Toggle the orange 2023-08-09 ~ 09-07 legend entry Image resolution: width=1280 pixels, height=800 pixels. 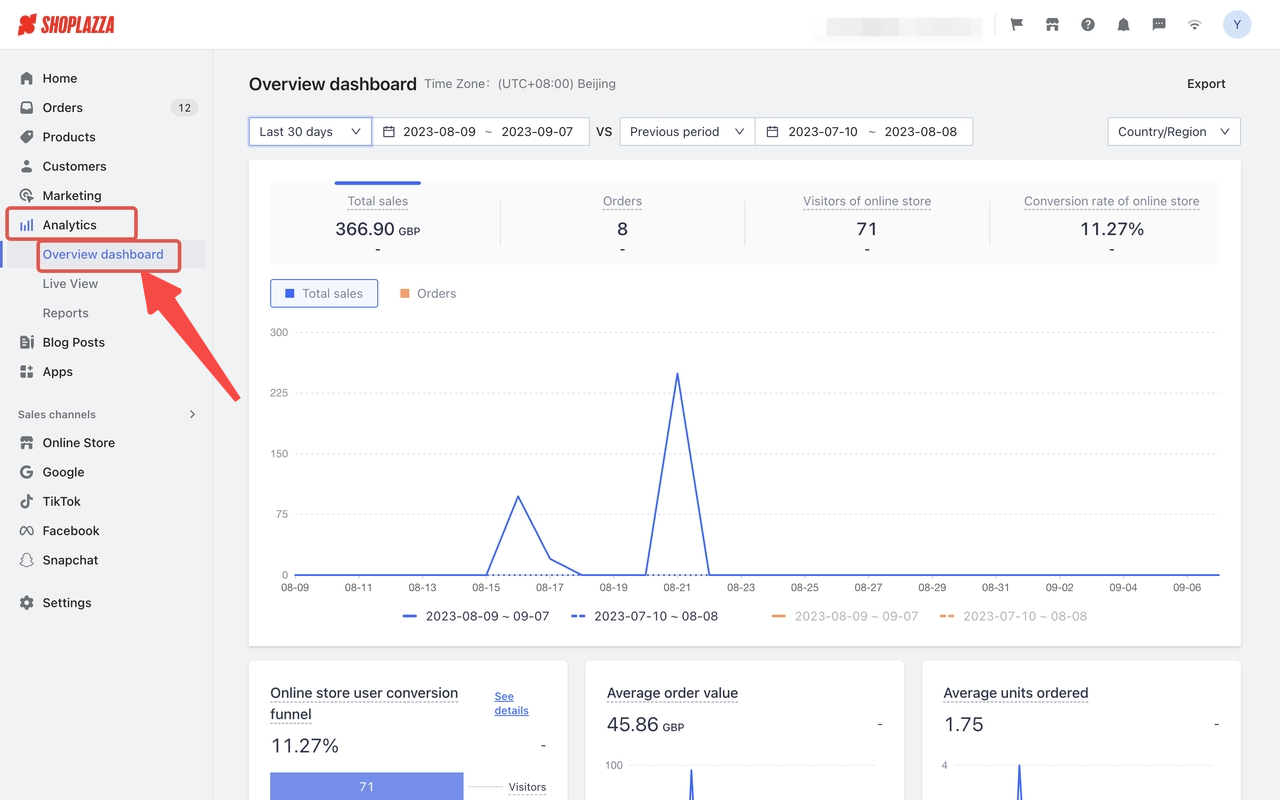(x=845, y=616)
